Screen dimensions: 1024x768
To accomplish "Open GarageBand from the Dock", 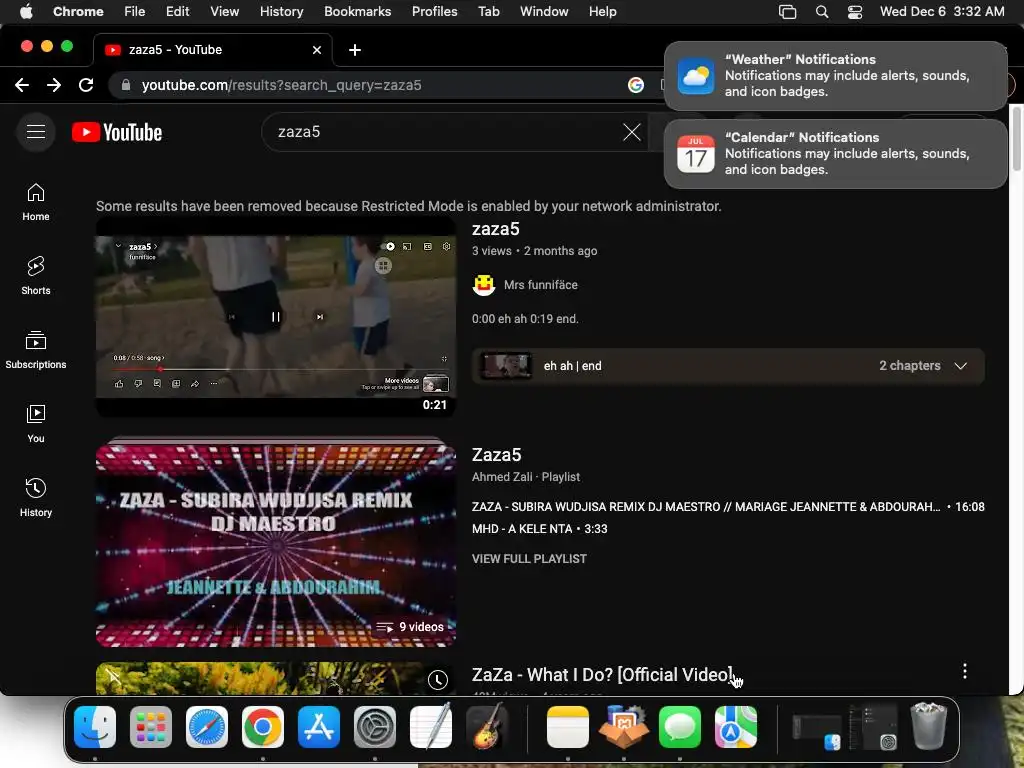I will tap(487, 726).
